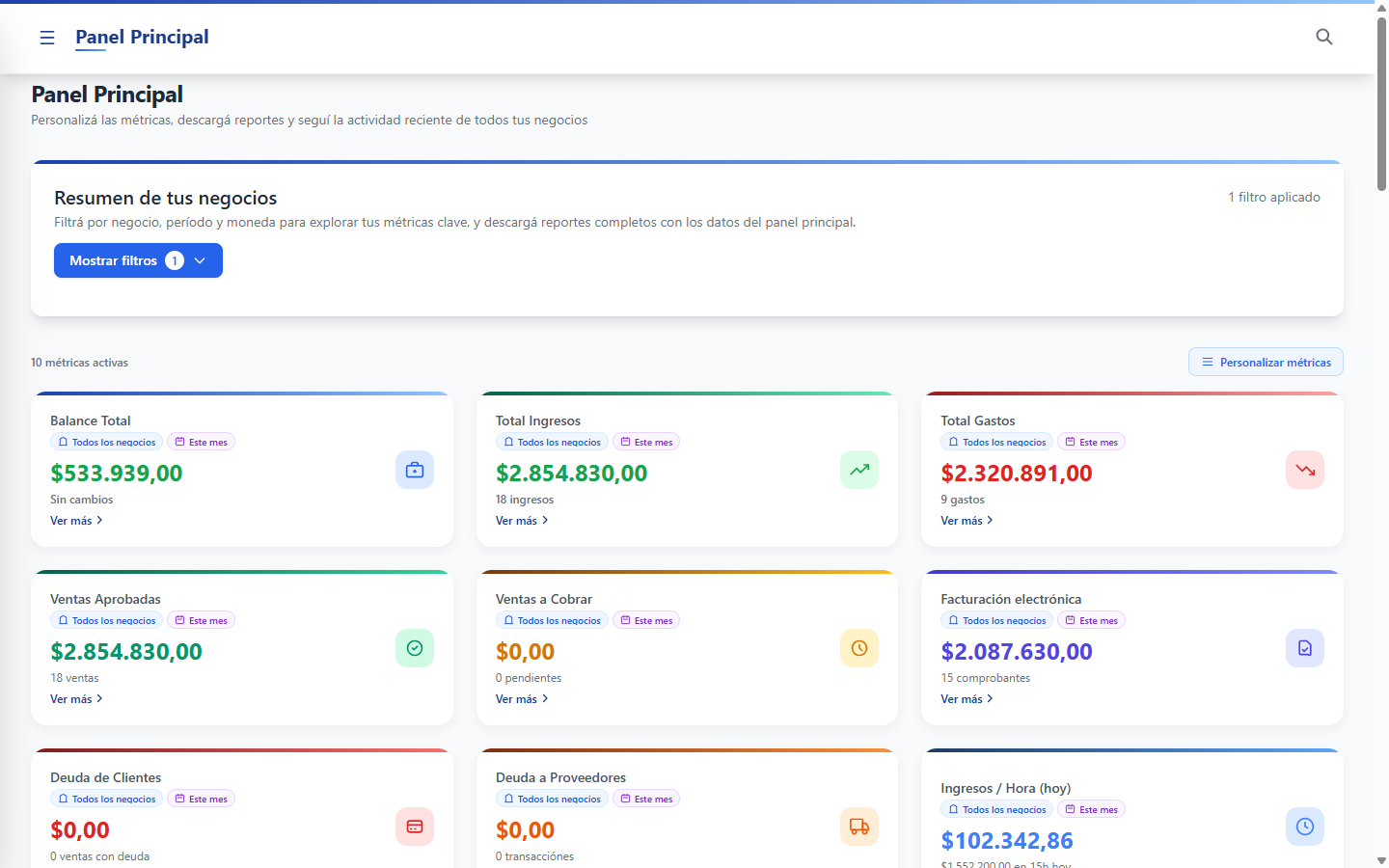Click the '1 filtro aplicado' text
Screen dimensions: 1389x868
tap(1274, 197)
